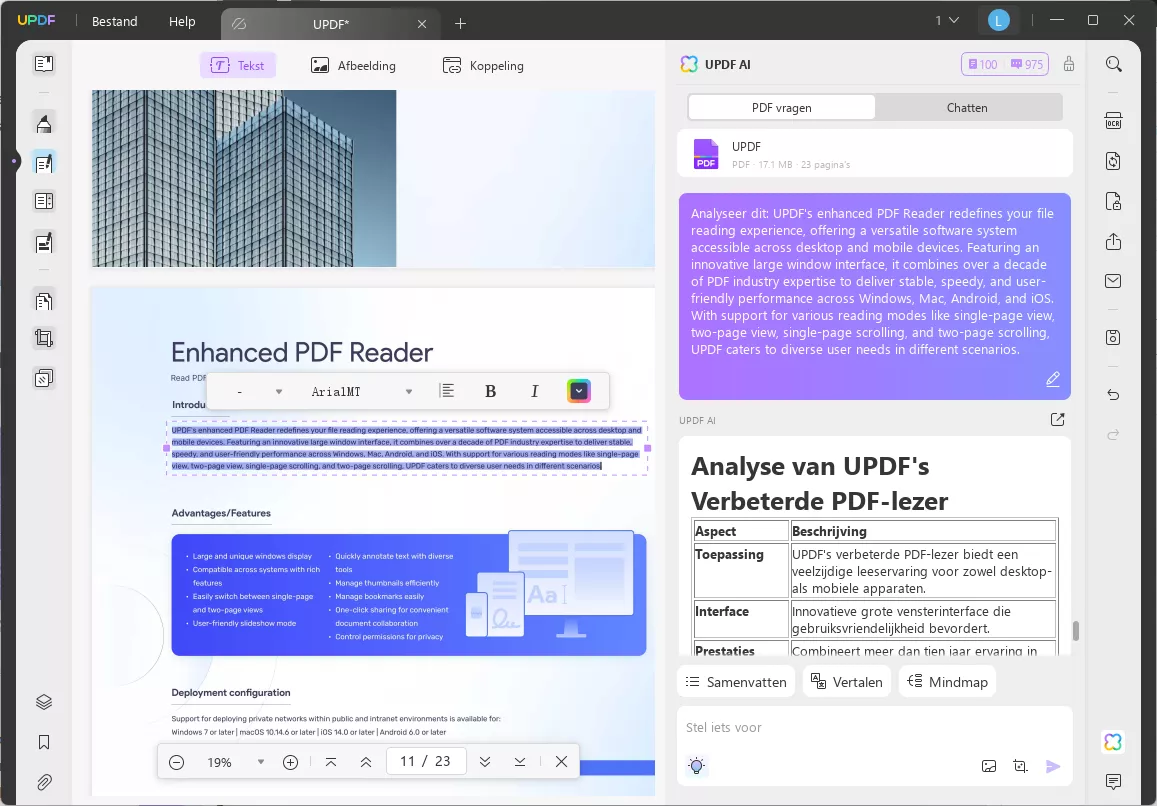Toggle italic text formatting
Viewport: 1157px width, 806px height.
pos(534,391)
